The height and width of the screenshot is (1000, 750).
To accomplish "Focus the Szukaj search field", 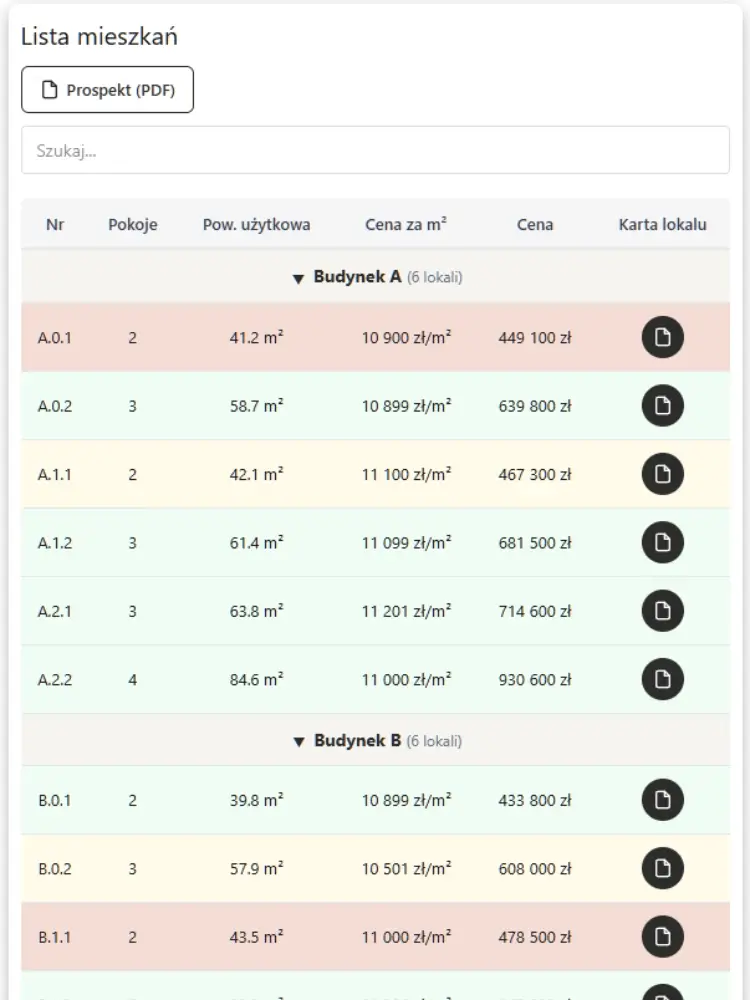I will tap(375, 150).
